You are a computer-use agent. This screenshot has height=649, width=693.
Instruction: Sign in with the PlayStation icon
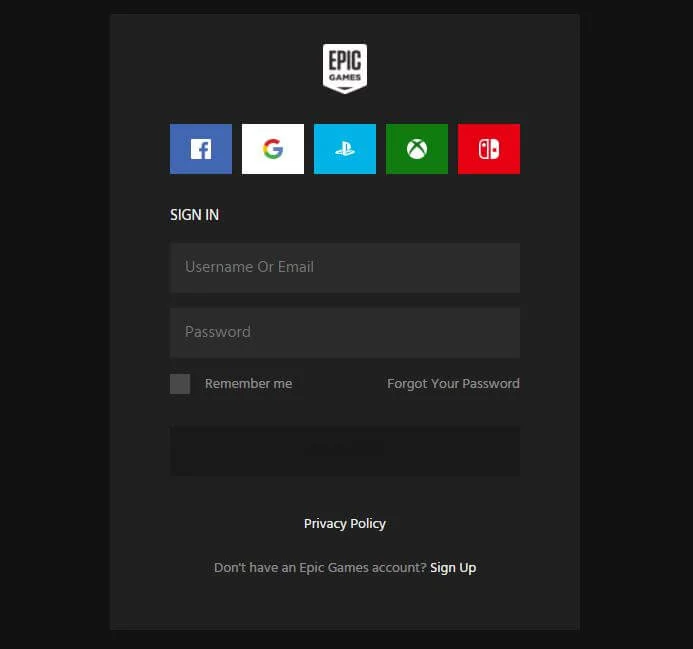click(x=345, y=149)
